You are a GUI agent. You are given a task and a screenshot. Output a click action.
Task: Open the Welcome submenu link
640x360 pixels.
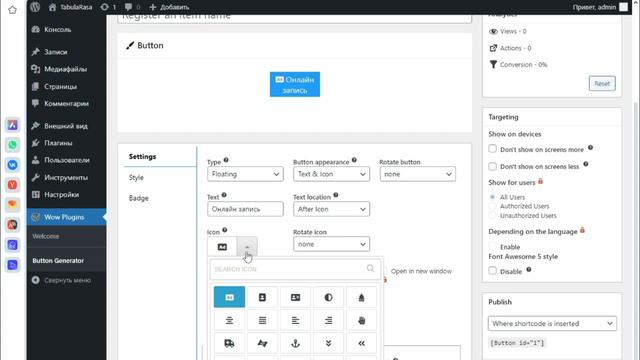46,236
